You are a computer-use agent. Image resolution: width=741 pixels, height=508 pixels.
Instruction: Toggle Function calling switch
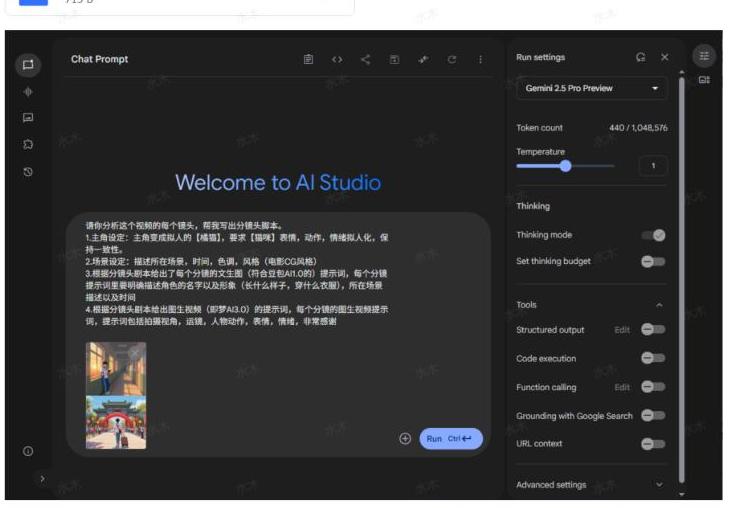pyautogui.click(x=654, y=387)
